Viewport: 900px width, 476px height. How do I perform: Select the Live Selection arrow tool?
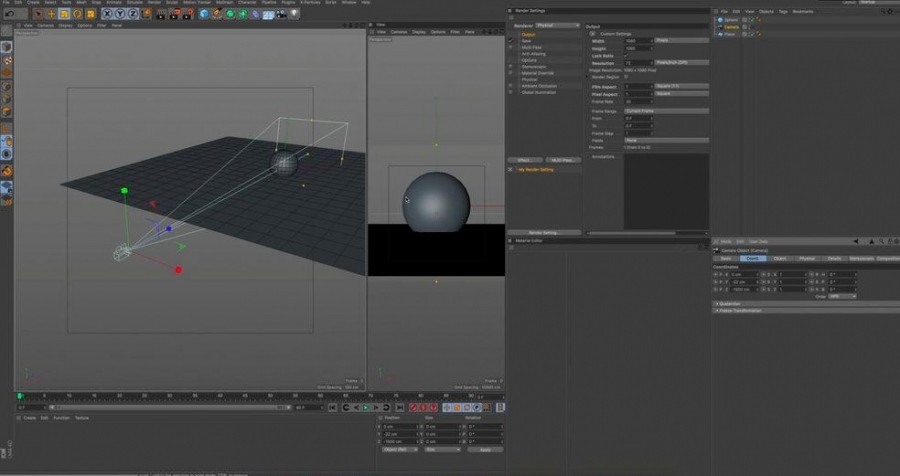tap(38, 13)
